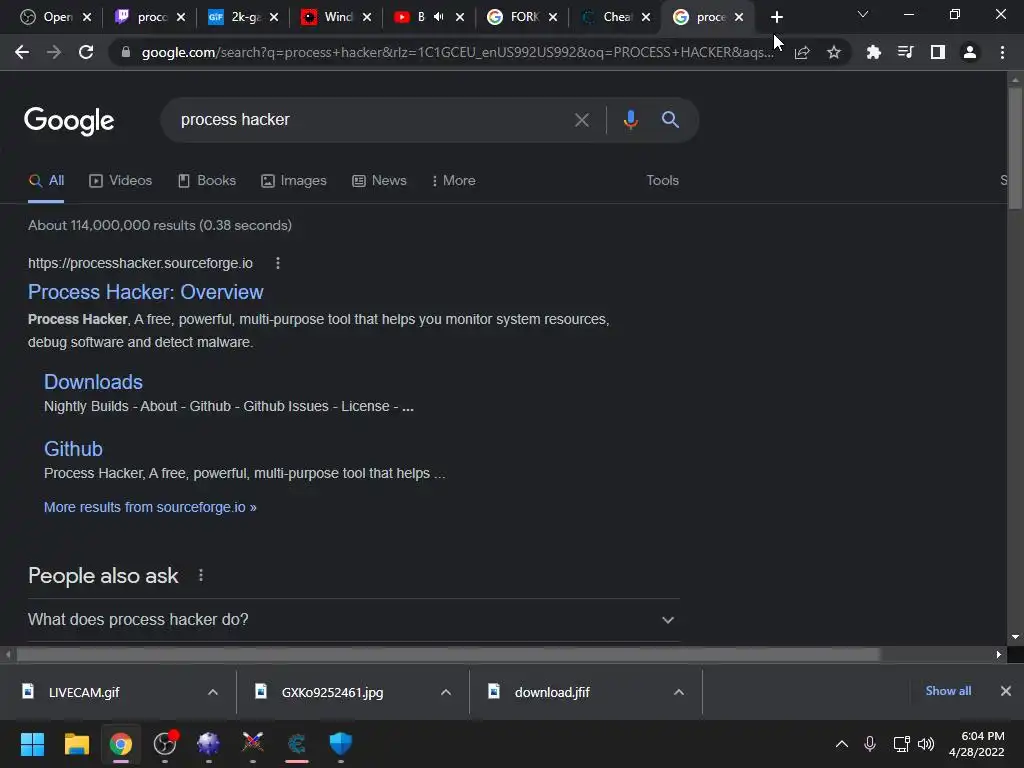Screen dimensions: 1024x768
Task: Open the Chrome profile icon
Action: click(x=970, y=52)
